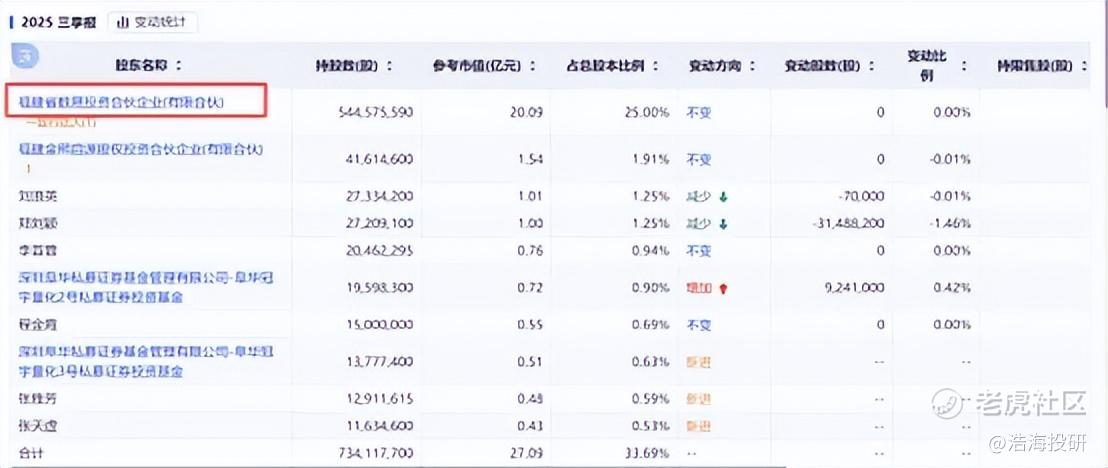Click the 新进 label in the 12,911,615 row
The width and height of the screenshot is (1108, 468).
[x=698, y=399]
